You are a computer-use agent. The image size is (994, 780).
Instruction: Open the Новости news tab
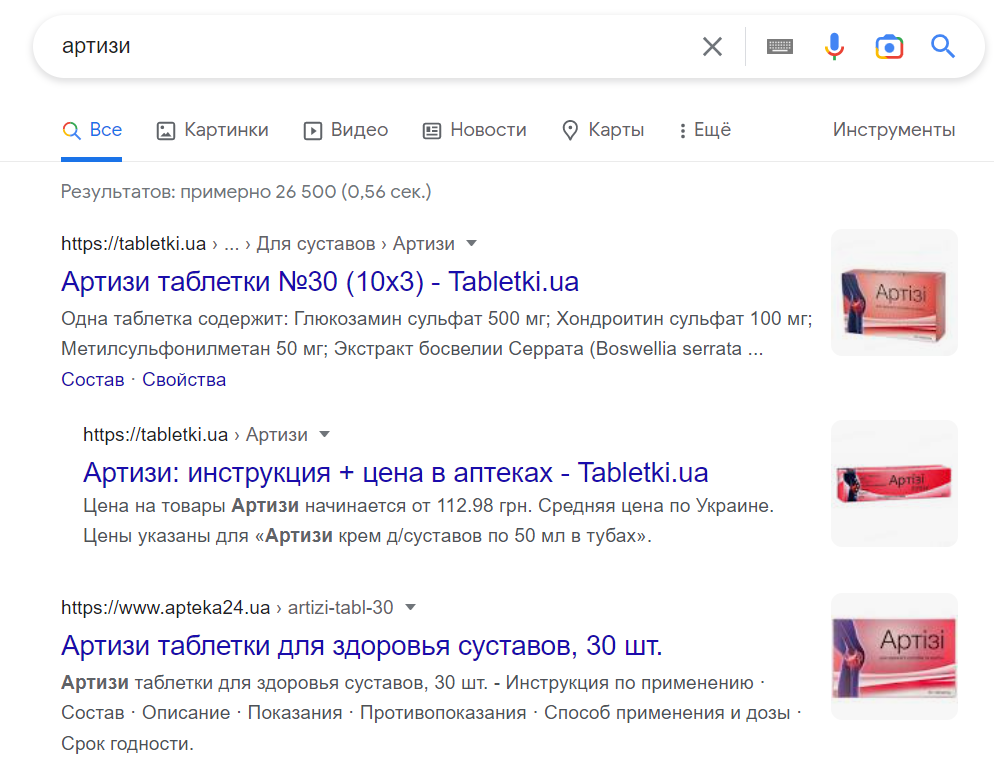pos(474,130)
